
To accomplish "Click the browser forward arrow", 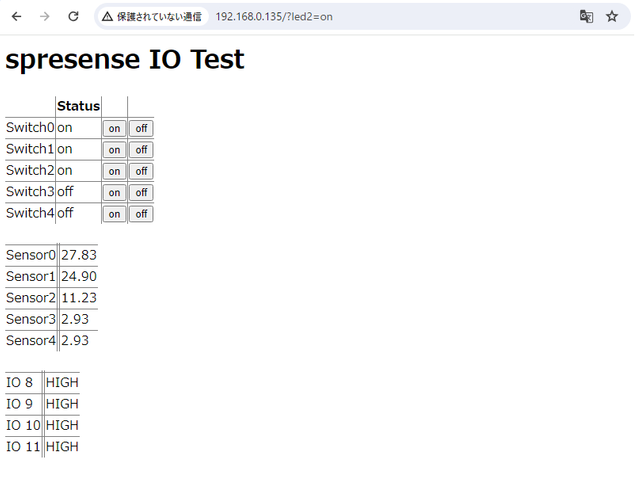I will tap(44, 17).
